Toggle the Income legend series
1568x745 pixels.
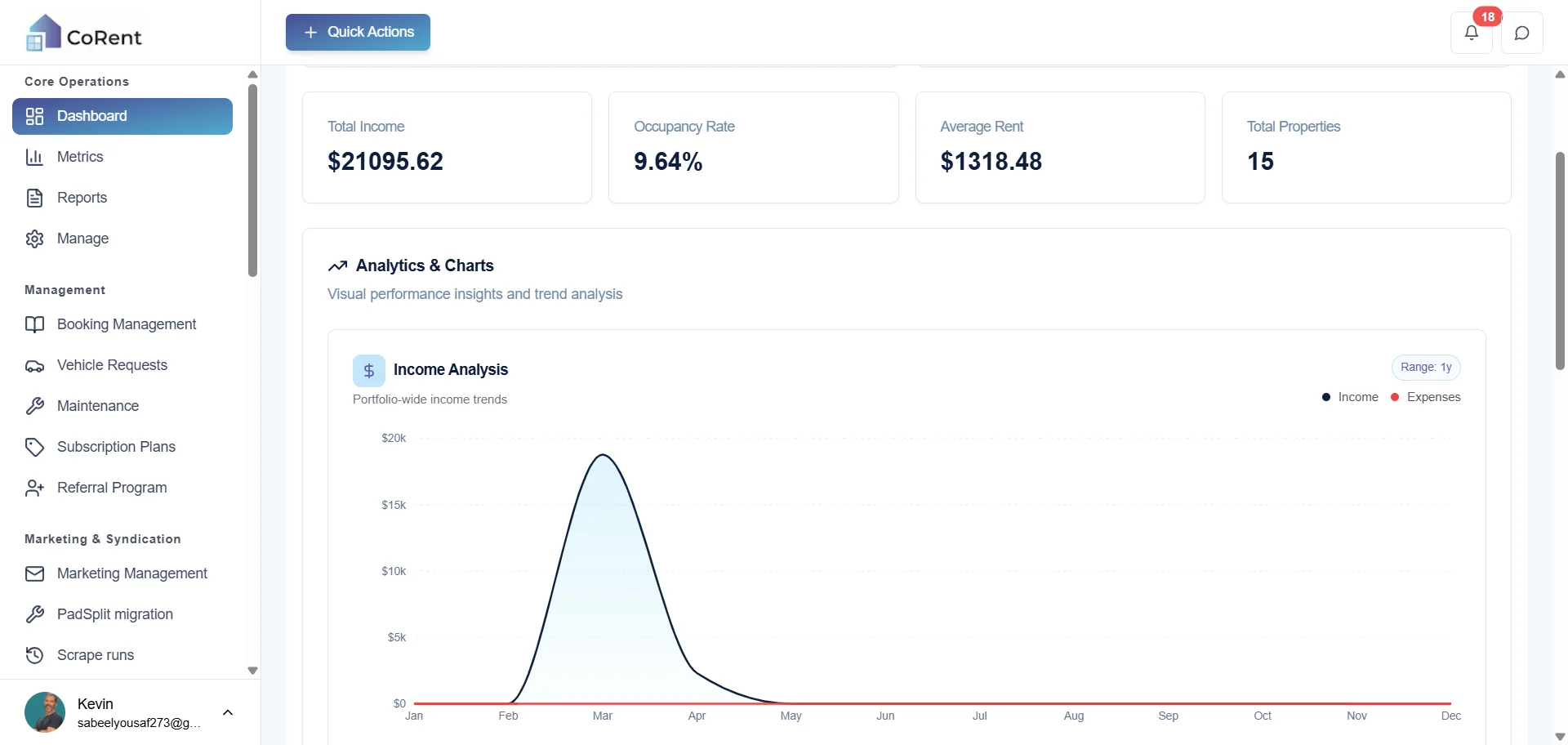1350,397
